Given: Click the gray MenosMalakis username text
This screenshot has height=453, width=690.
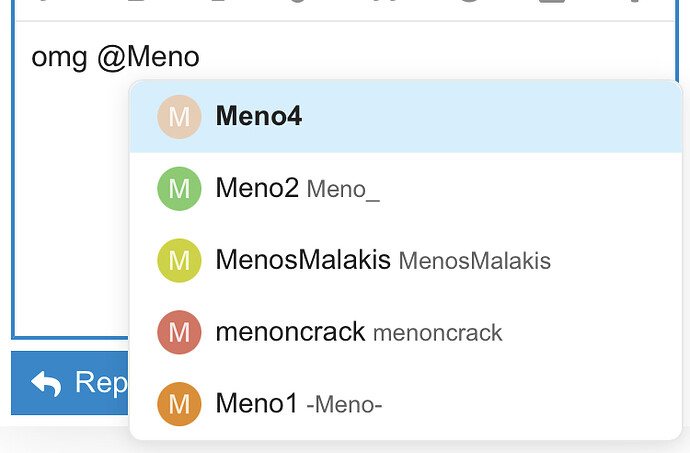Looking at the screenshot, I should [x=474, y=261].
